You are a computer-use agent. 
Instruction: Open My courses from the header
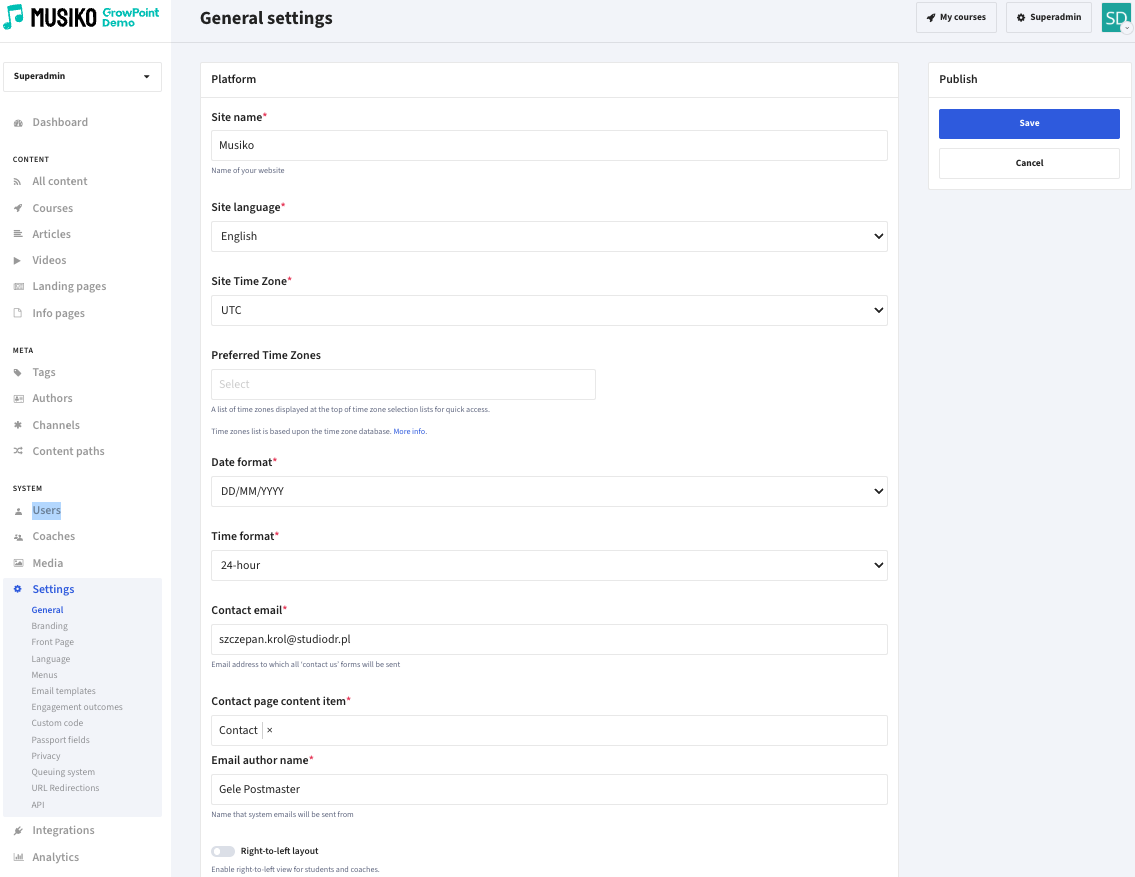coord(955,17)
